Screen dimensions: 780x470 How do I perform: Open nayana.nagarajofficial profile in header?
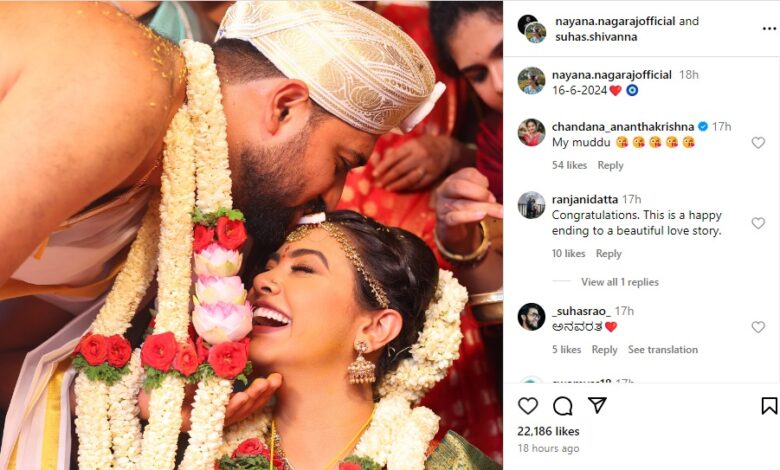[x=615, y=21]
